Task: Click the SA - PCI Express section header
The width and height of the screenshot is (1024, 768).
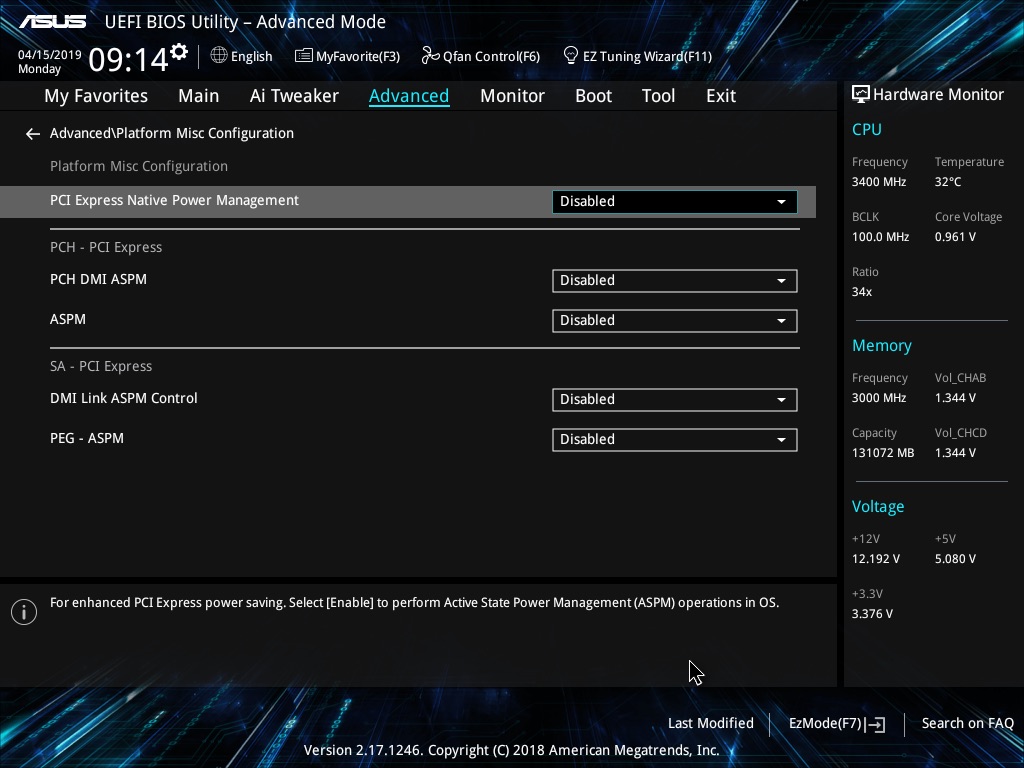Action: [x=101, y=366]
